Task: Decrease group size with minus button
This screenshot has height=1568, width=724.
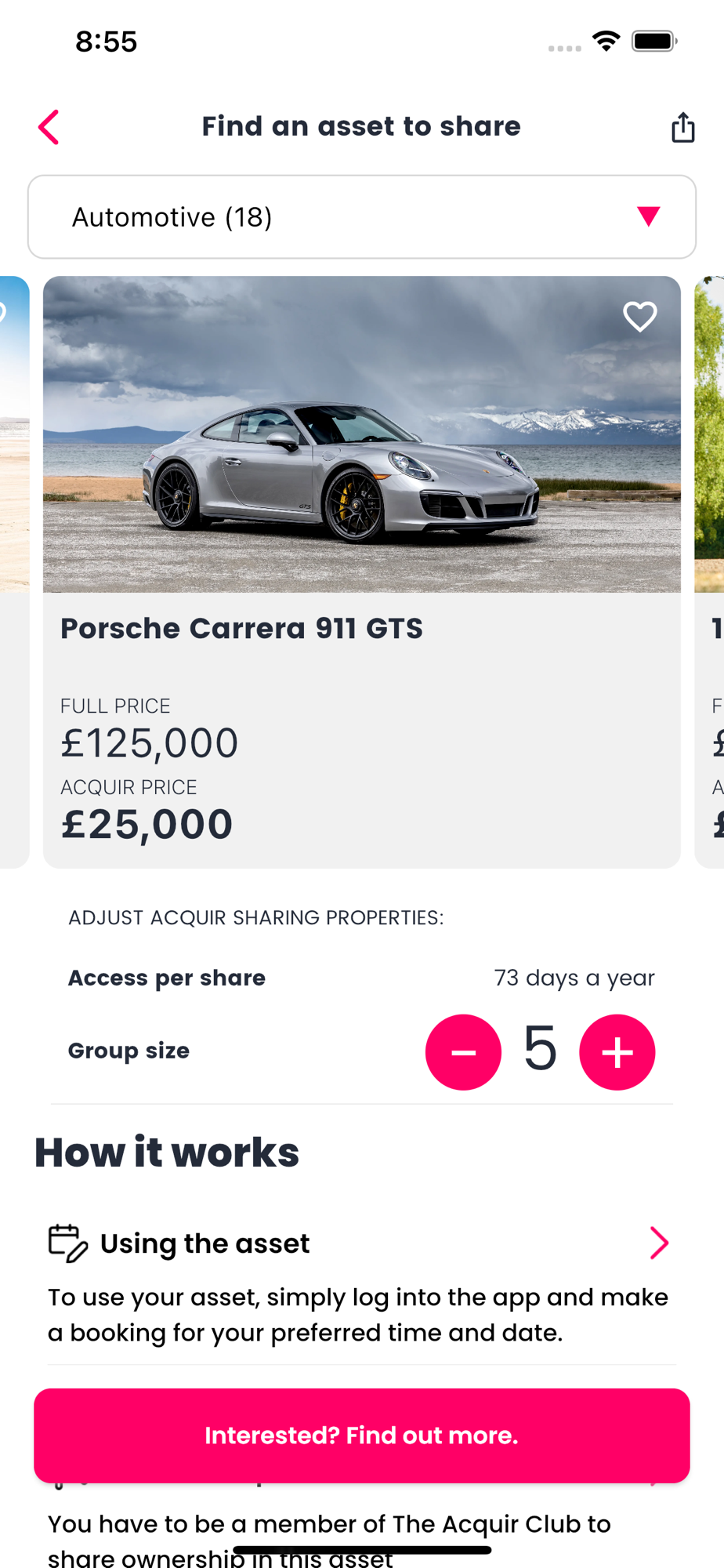Action: [463, 1052]
